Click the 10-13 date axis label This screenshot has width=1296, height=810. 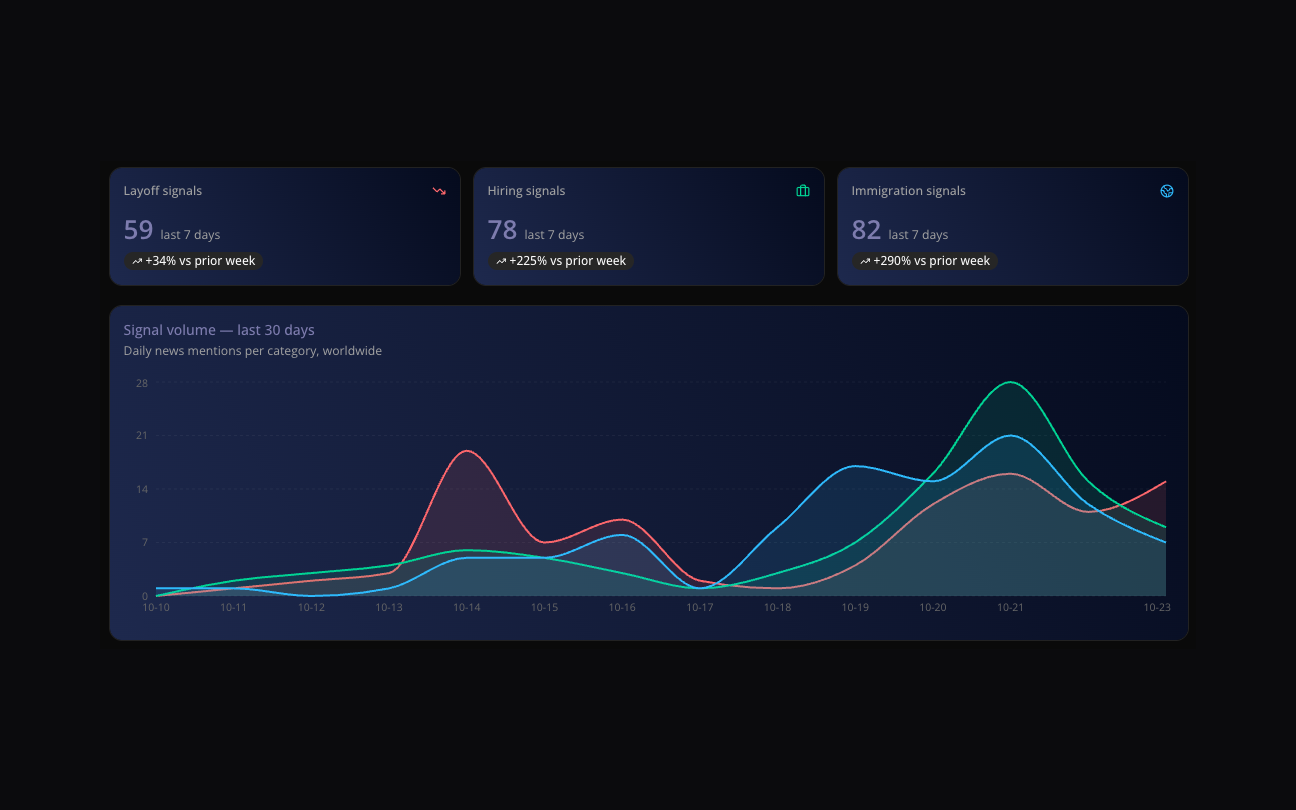(389, 607)
